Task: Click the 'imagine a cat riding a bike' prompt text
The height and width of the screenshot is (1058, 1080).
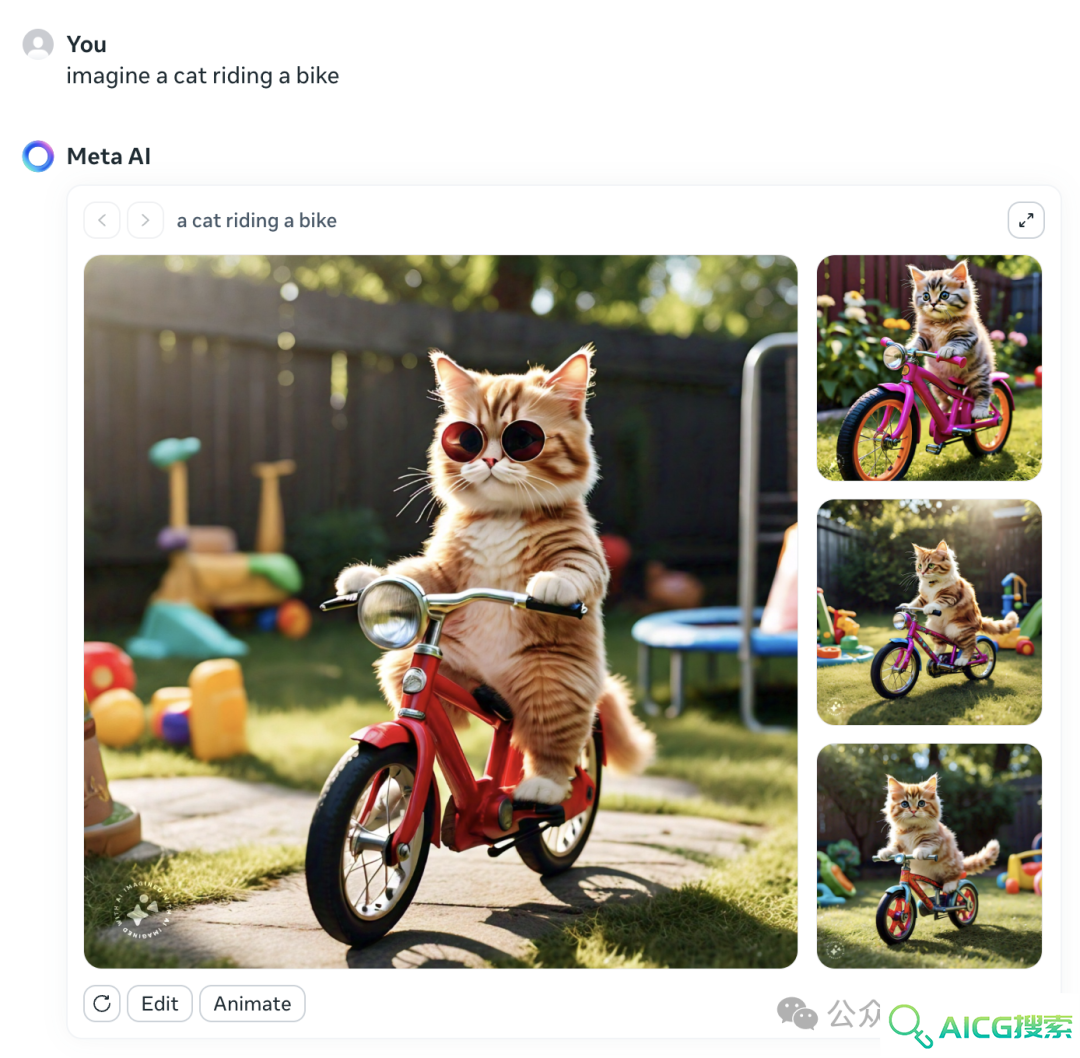Action: (202, 76)
